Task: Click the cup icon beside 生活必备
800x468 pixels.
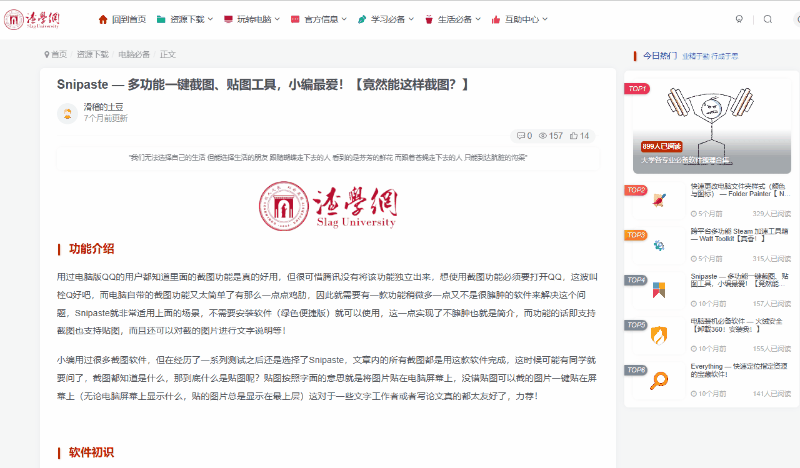Action: [429, 19]
